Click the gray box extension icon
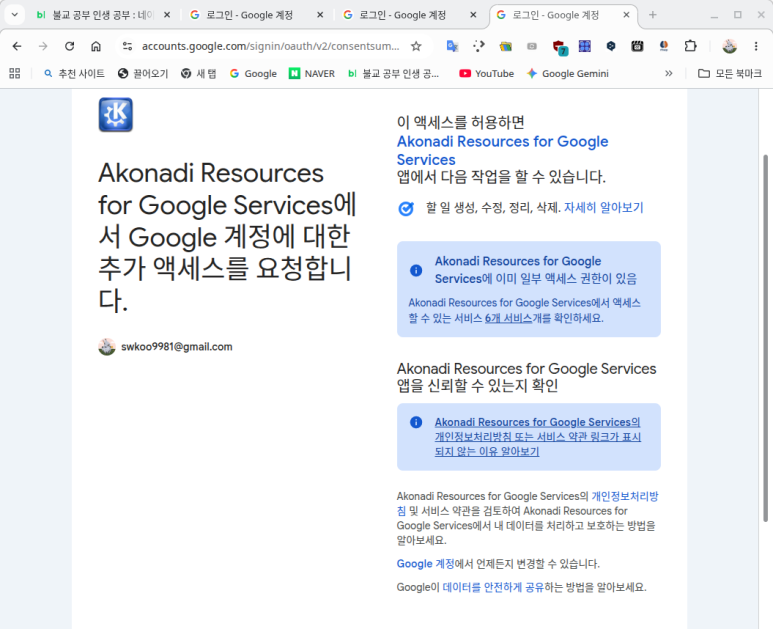 click(x=532, y=46)
